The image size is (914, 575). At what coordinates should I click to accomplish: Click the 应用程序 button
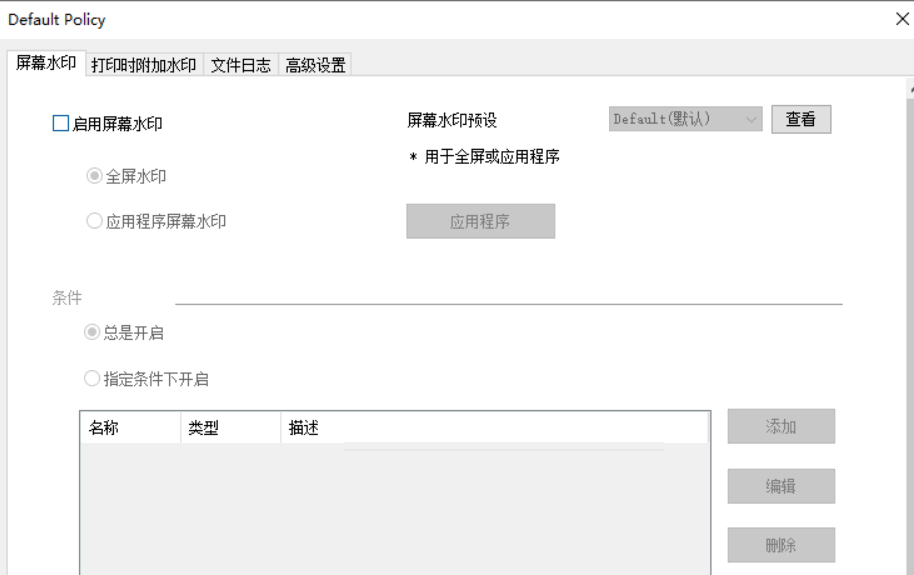[x=480, y=221]
